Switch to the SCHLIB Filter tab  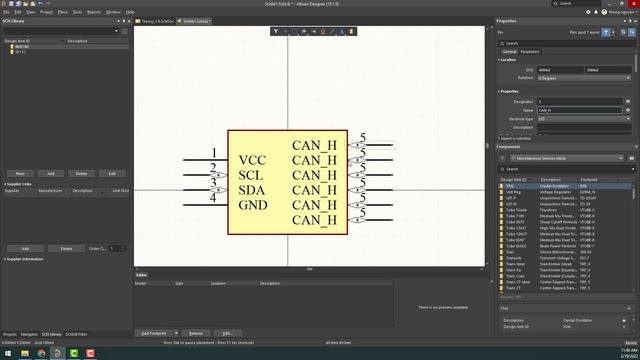(76, 334)
